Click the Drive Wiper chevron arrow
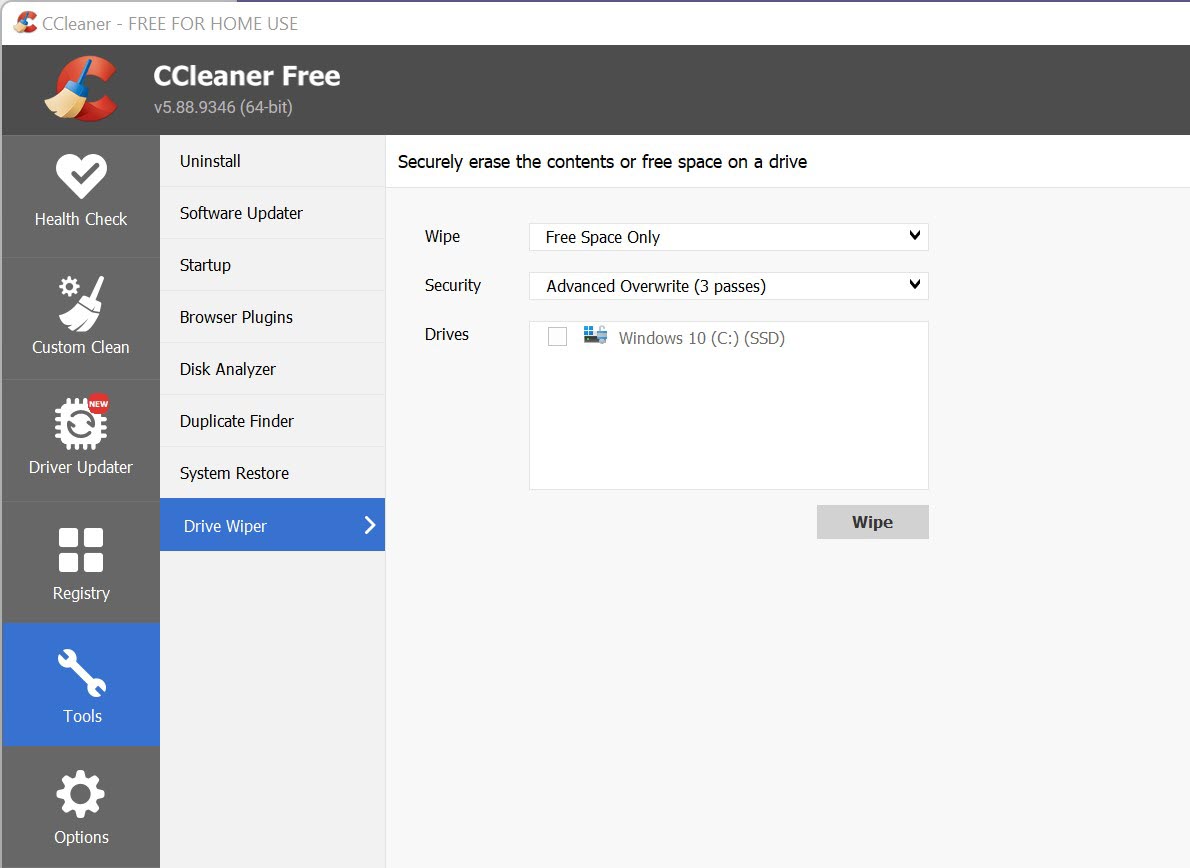The width and height of the screenshot is (1190, 868). click(370, 525)
